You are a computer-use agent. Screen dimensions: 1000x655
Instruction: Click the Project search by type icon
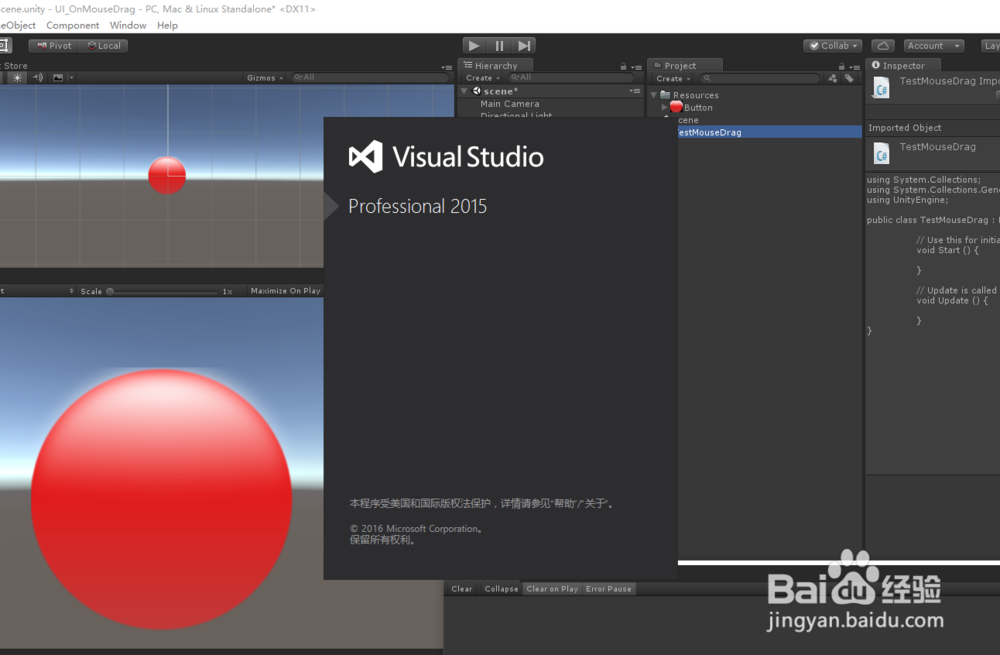[x=832, y=78]
